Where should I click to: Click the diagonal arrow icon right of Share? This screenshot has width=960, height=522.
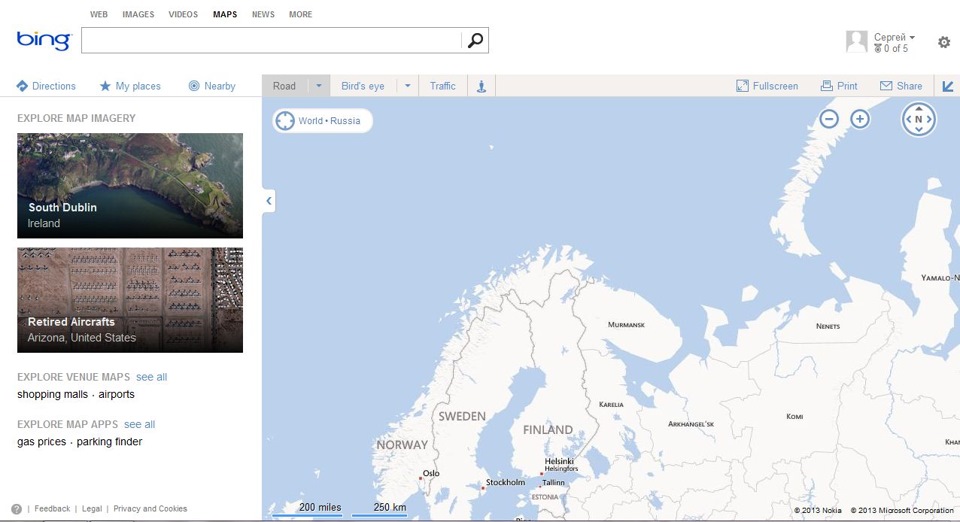(x=947, y=86)
